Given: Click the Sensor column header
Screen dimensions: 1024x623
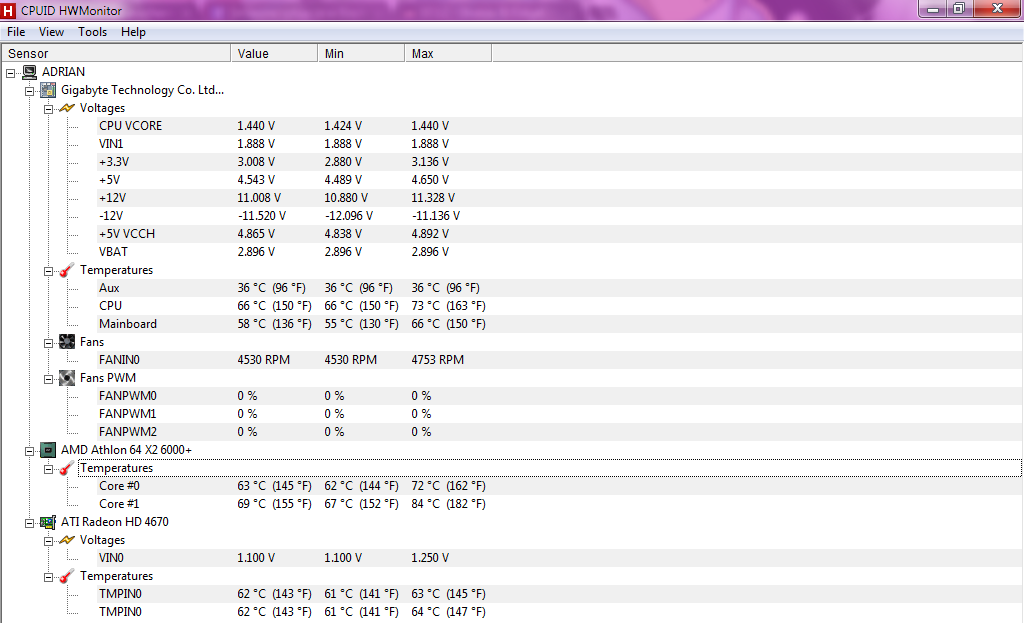Looking at the screenshot, I should point(116,54).
